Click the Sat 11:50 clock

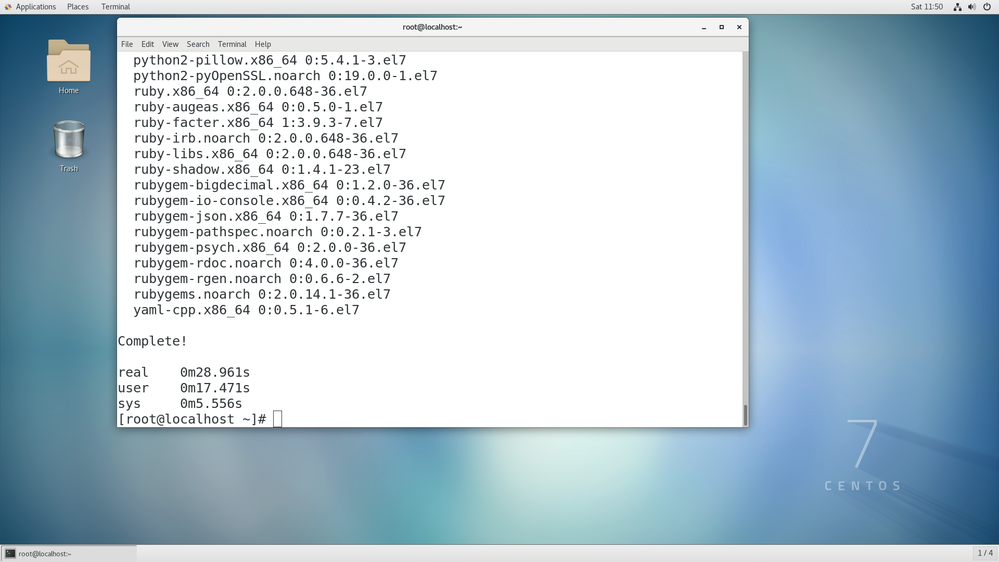[x=926, y=7]
